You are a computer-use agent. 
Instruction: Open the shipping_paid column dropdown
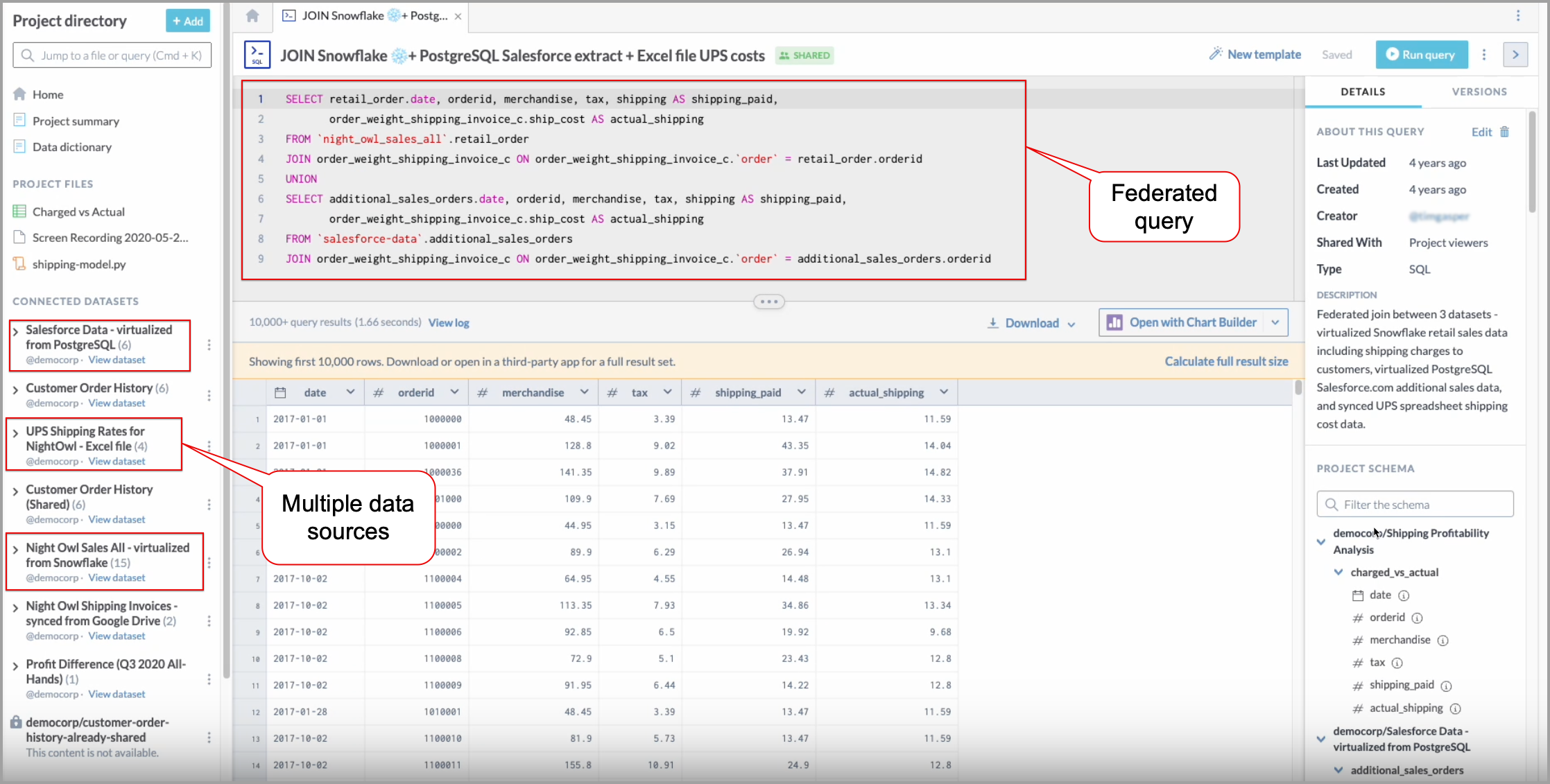[x=802, y=392]
